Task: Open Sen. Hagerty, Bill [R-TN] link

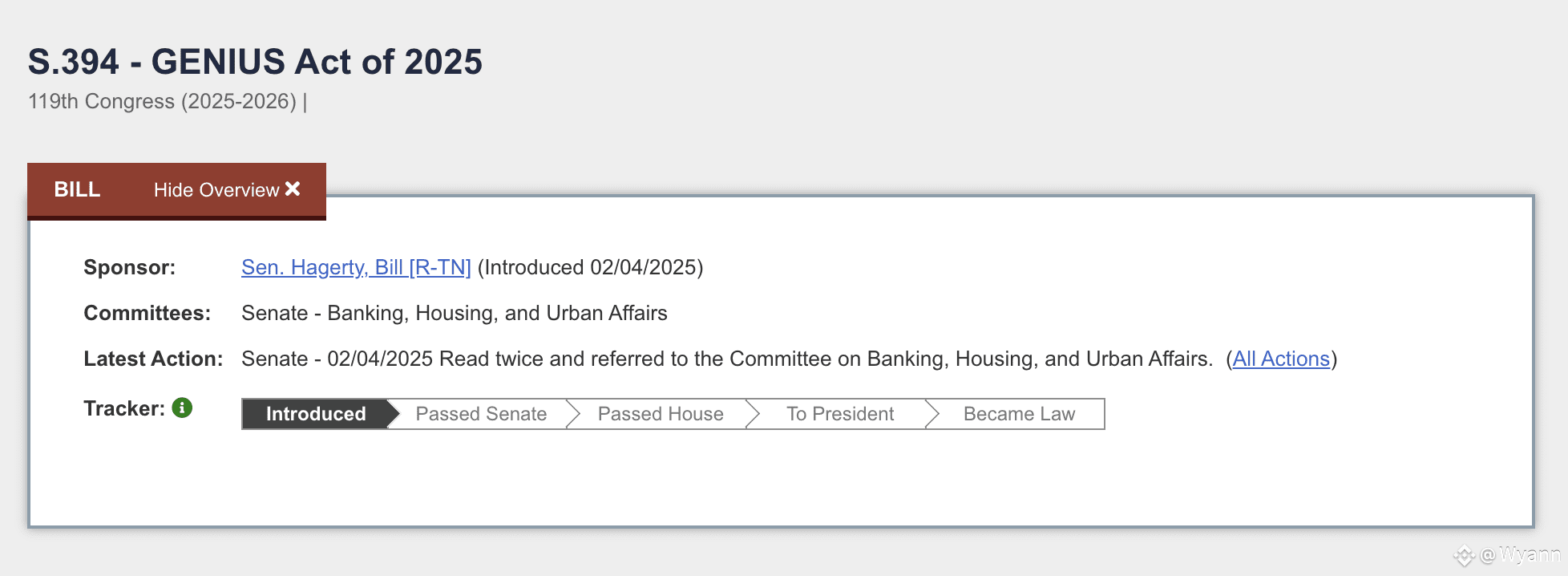Action: (356, 267)
